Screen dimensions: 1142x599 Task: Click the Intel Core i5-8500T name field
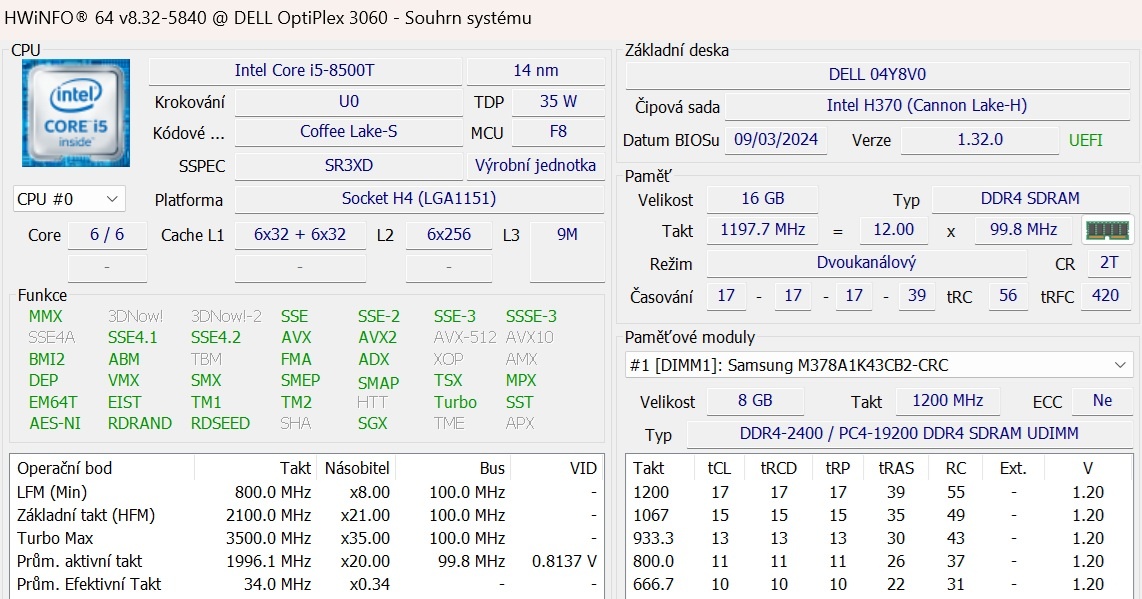[x=305, y=71]
